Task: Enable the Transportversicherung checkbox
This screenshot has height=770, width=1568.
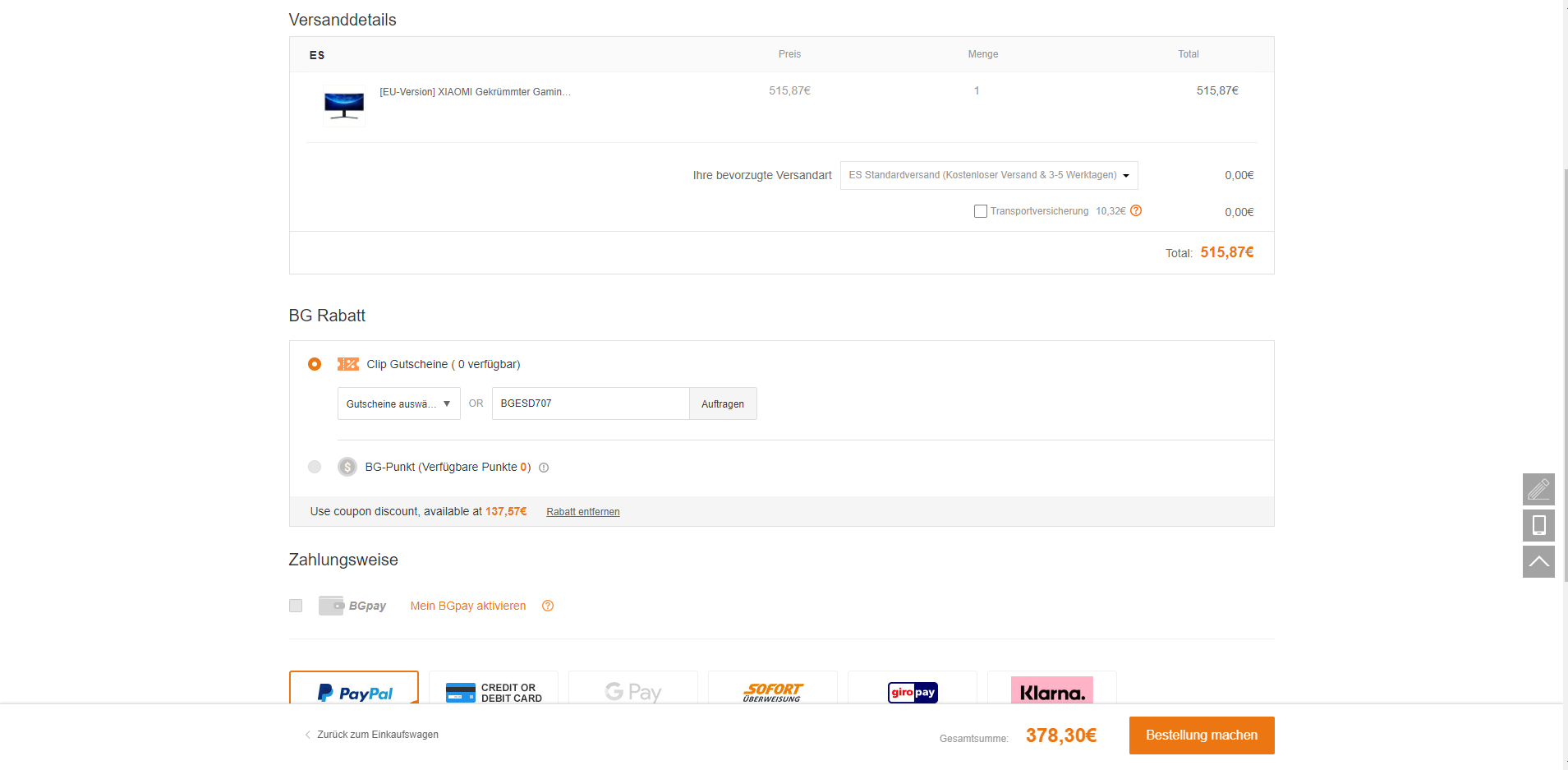Action: tap(980, 211)
